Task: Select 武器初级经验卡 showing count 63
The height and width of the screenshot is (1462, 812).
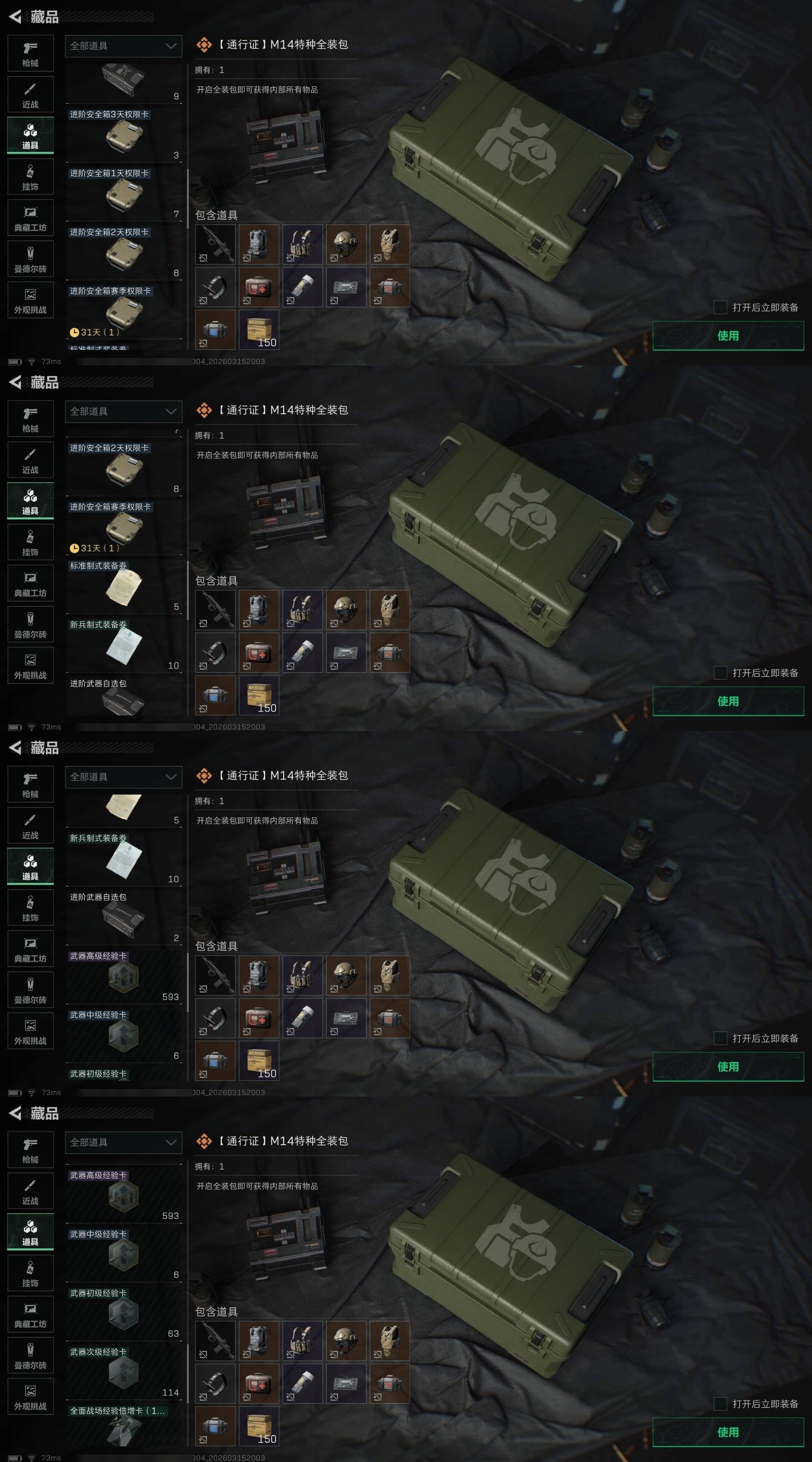Action: 124,1314
